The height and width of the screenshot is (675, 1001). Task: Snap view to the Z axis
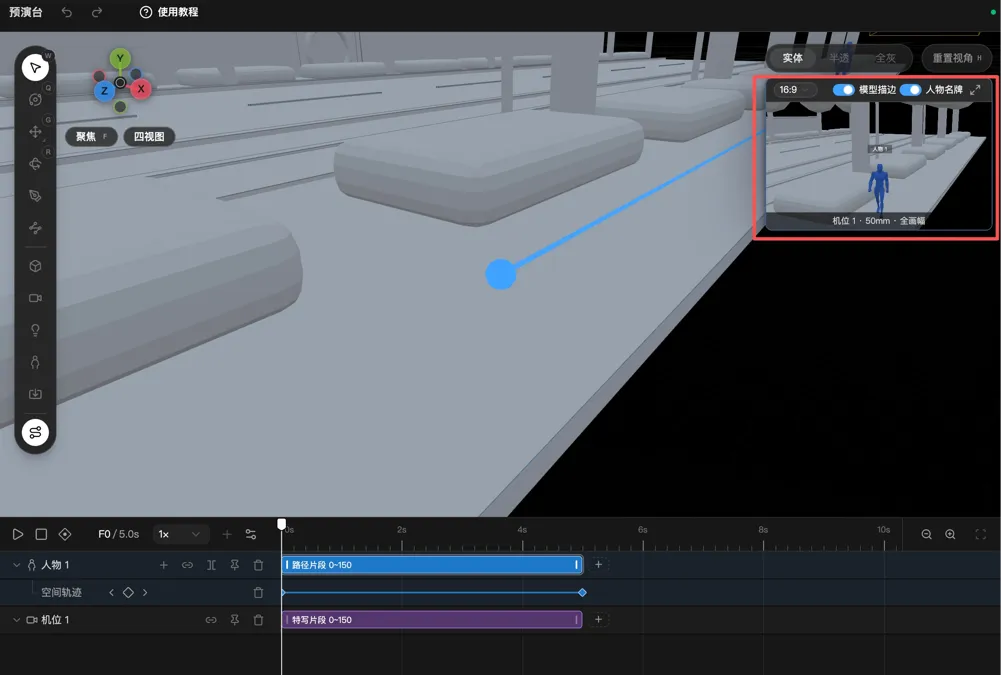pyautogui.click(x=104, y=91)
